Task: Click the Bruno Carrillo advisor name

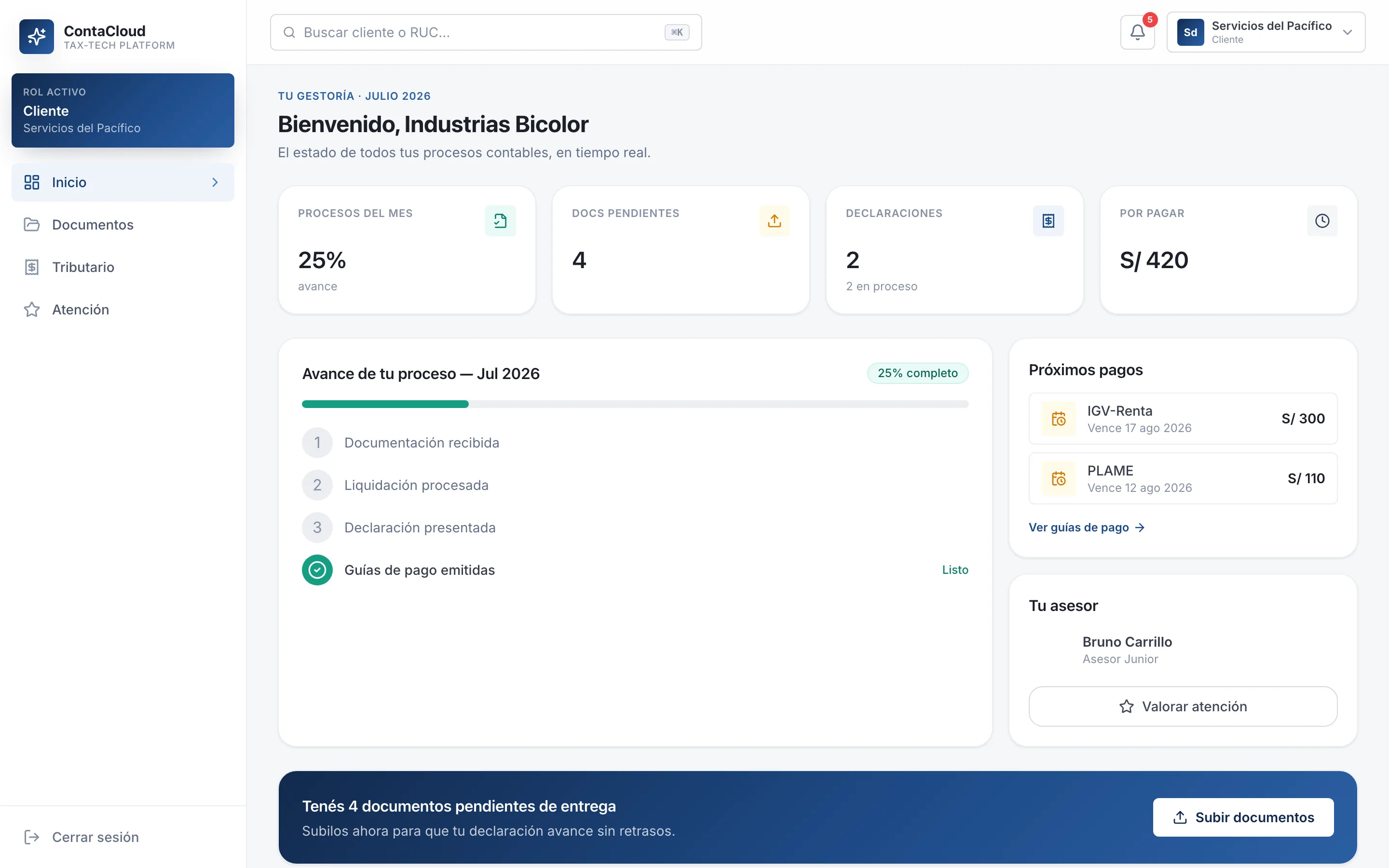Action: tap(1127, 642)
